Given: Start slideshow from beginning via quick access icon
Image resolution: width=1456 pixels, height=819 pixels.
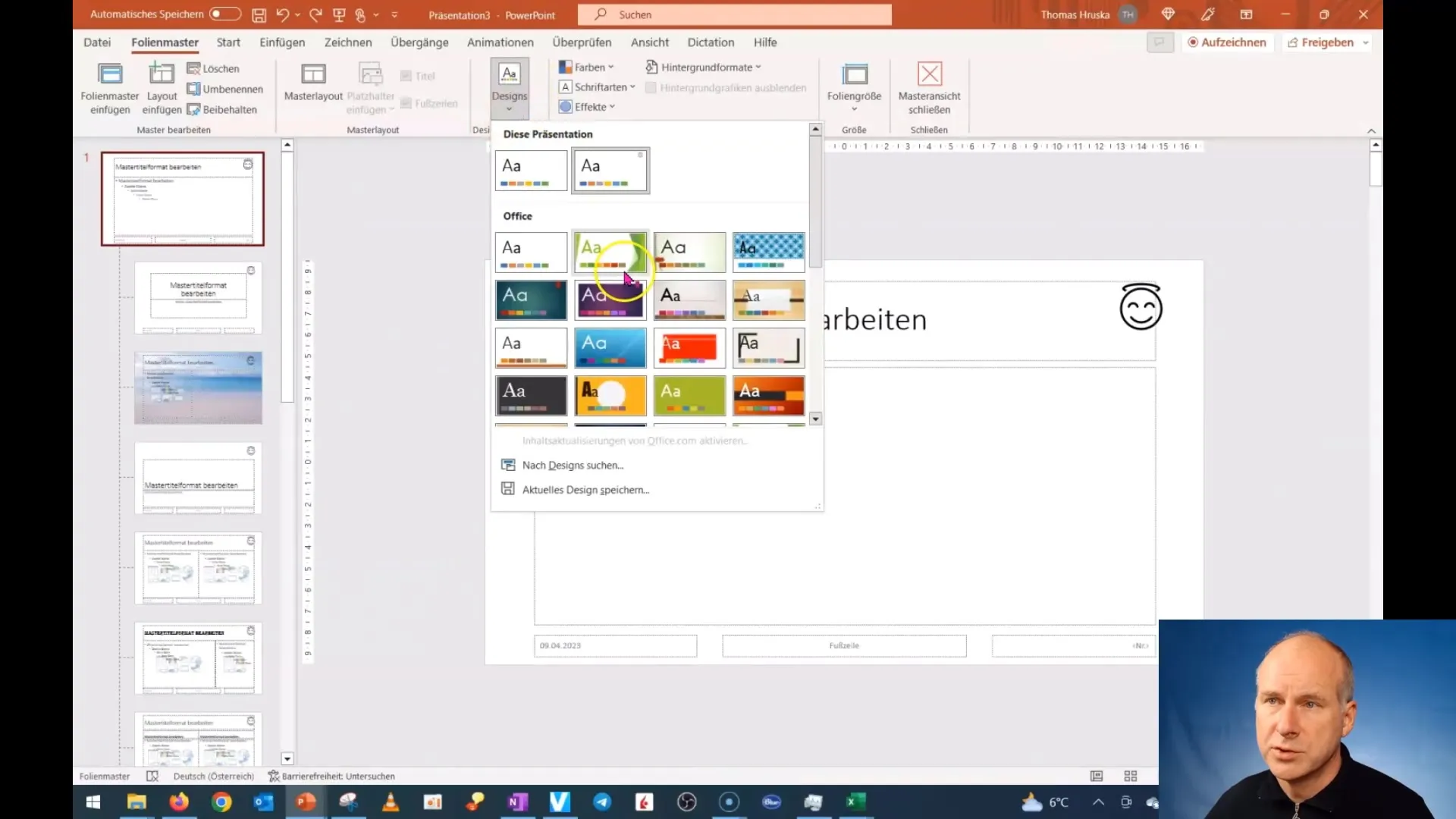Looking at the screenshot, I should coord(339,14).
